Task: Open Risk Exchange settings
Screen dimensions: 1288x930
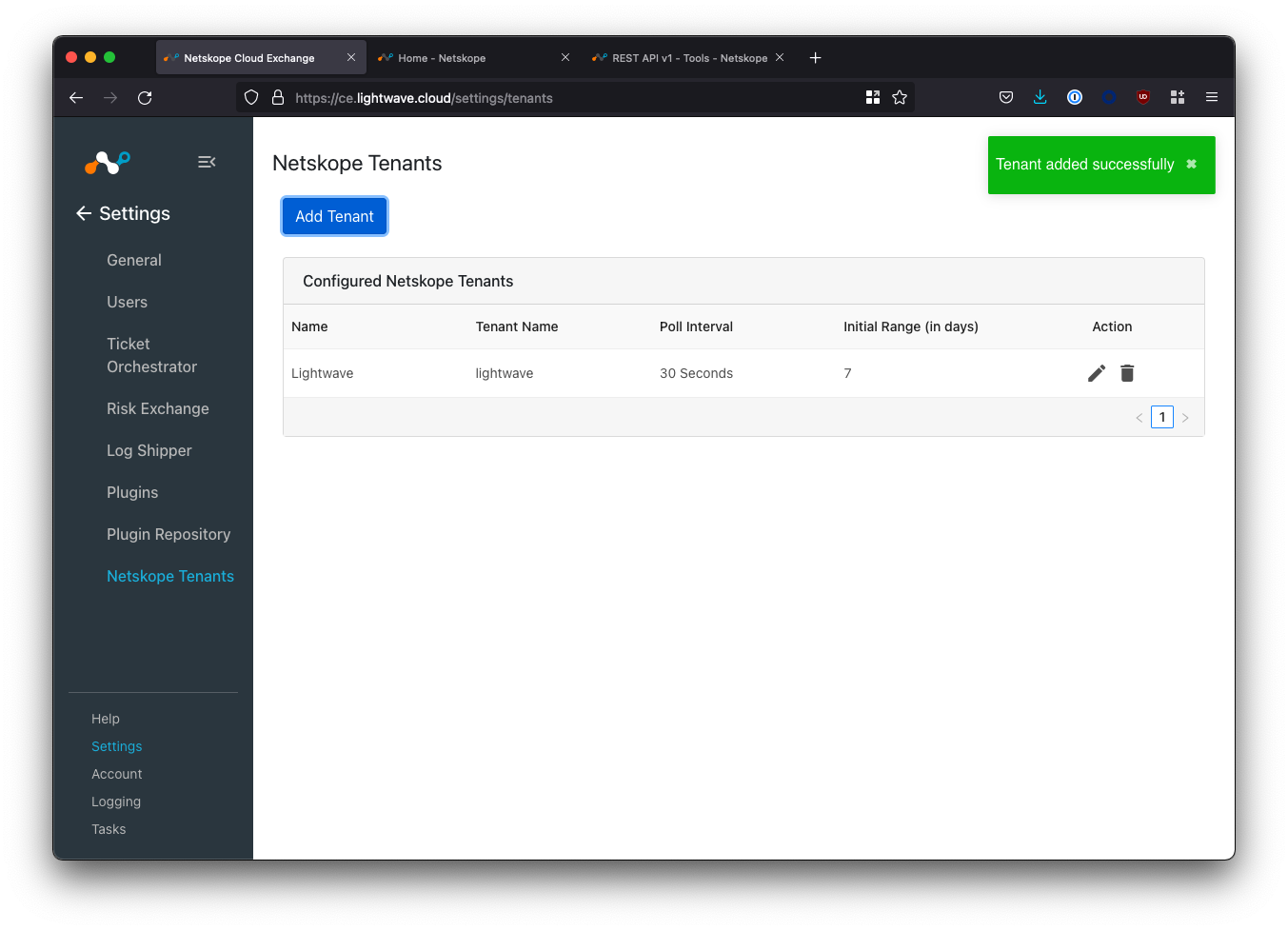Action: (x=158, y=408)
